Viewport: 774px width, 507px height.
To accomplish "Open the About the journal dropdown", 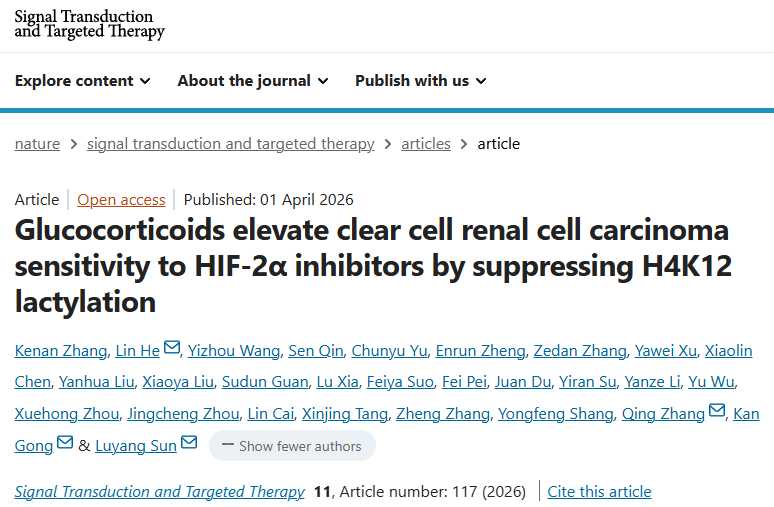I will pos(252,81).
